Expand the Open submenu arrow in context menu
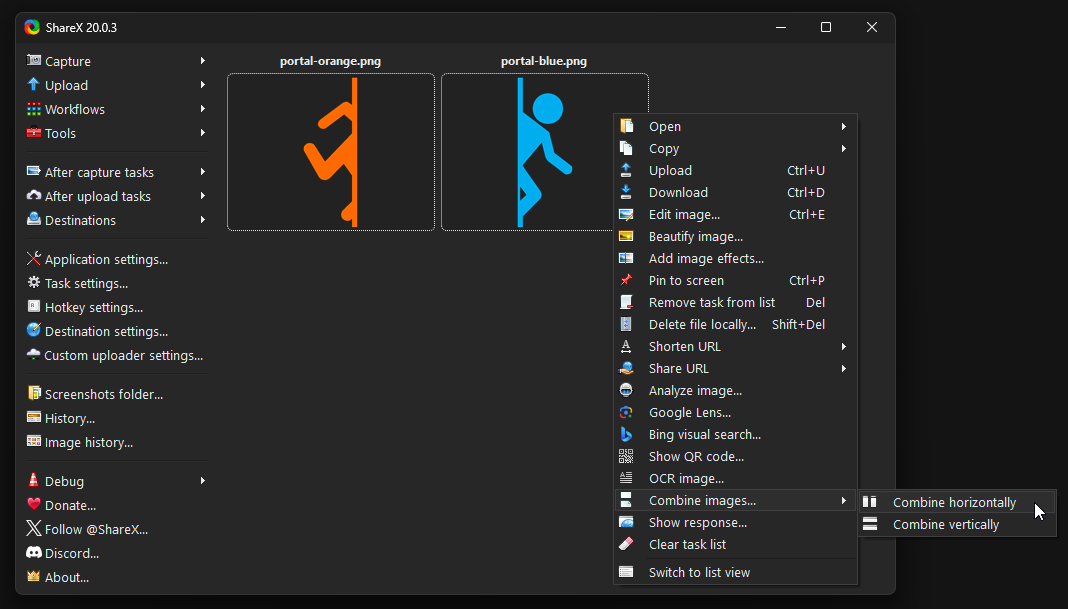 pyautogui.click(x=844, y=127)
